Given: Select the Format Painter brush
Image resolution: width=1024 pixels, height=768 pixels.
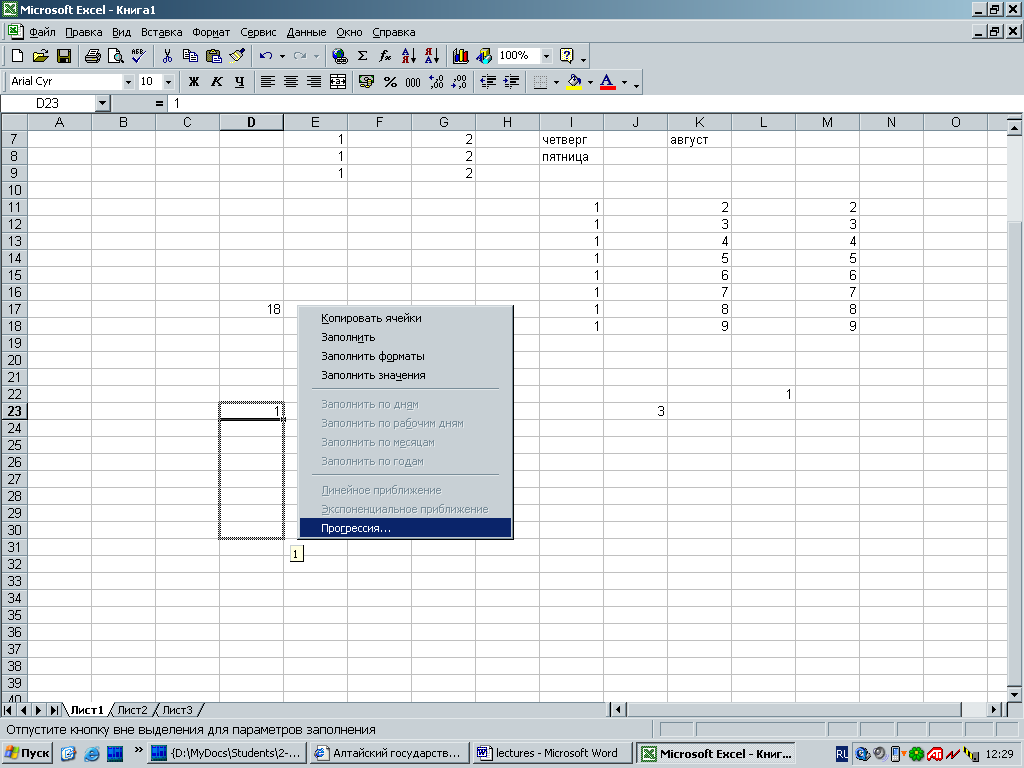Looking at the screenshot, I should tap(237, 56).
